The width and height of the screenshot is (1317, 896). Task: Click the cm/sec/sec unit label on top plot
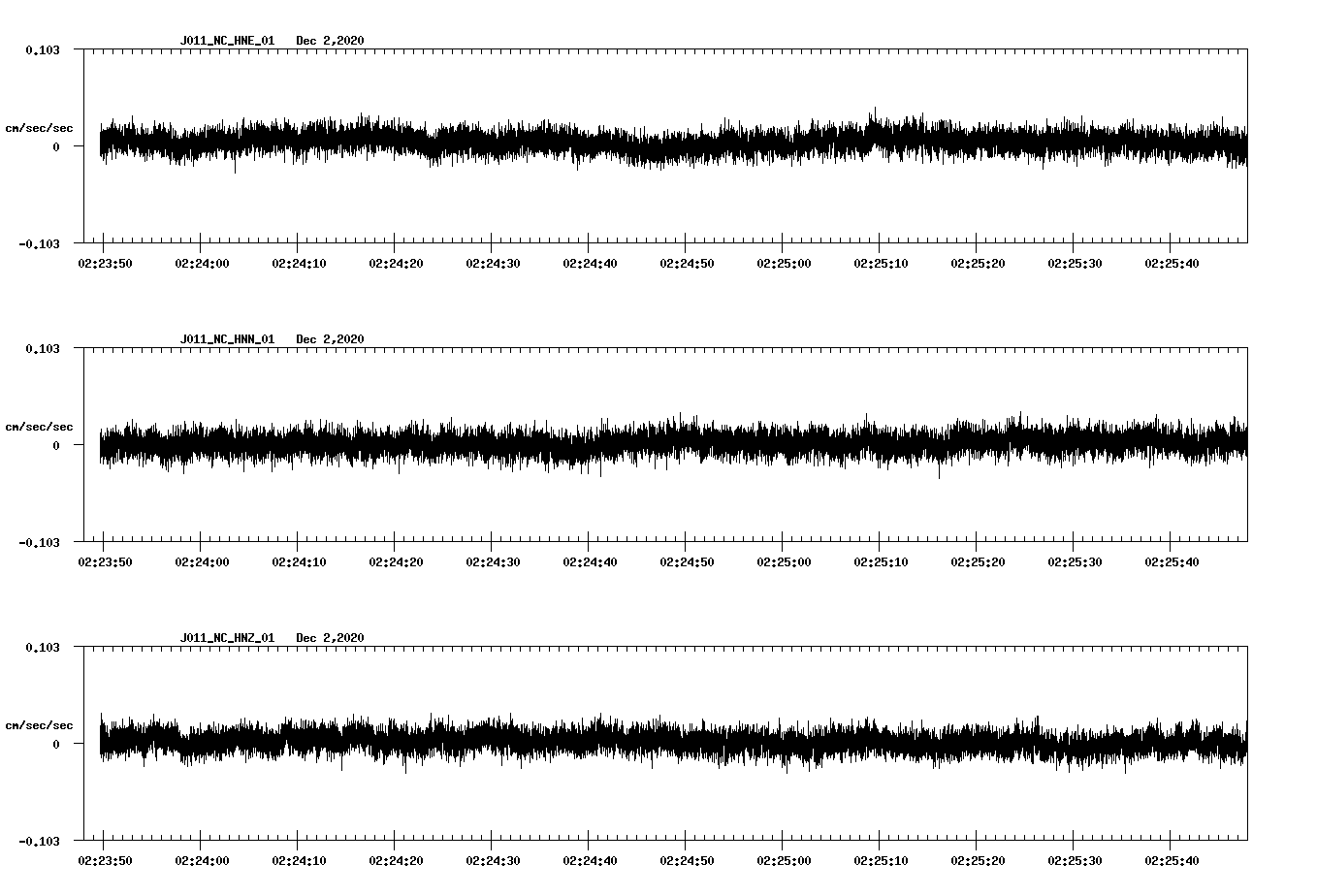40,127
